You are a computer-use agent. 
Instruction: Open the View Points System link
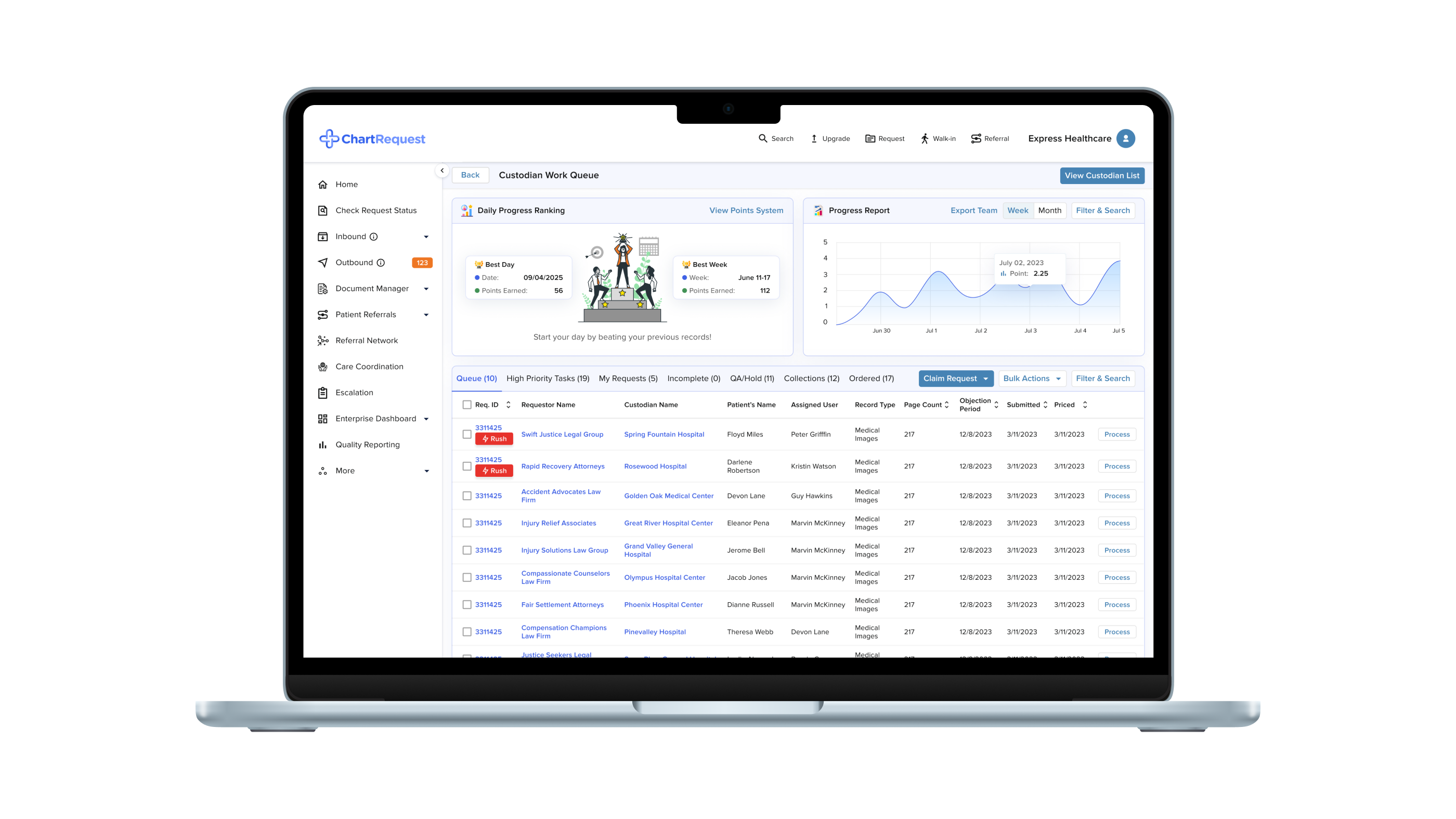746,210
